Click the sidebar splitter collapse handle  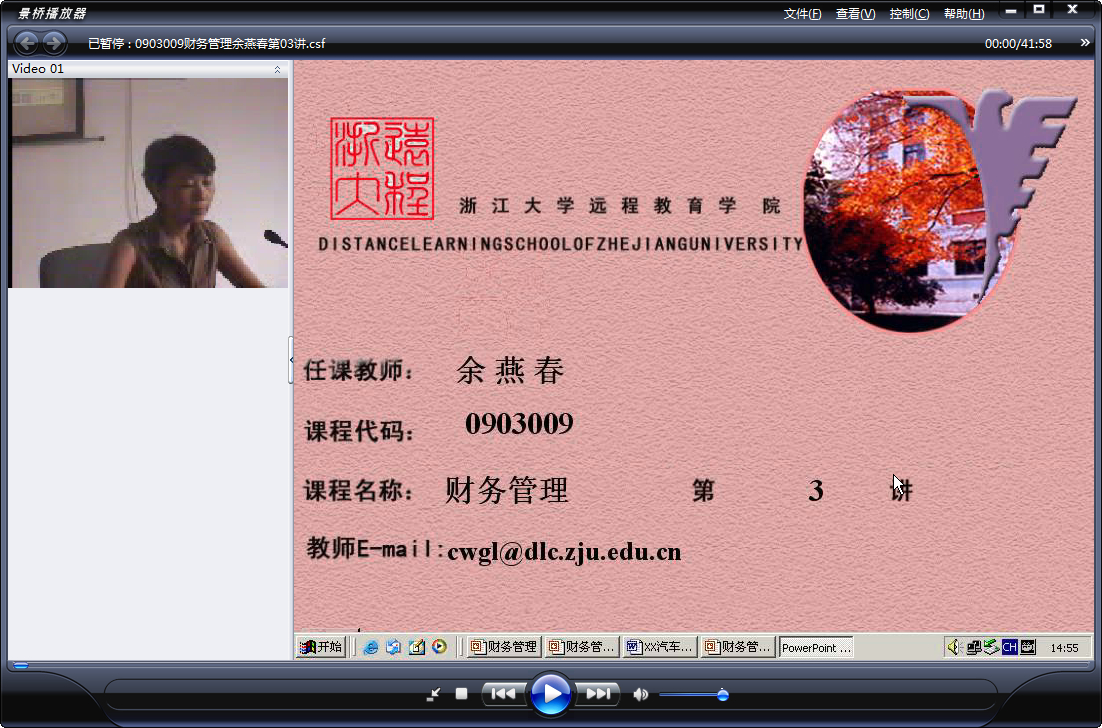point(291,360)
